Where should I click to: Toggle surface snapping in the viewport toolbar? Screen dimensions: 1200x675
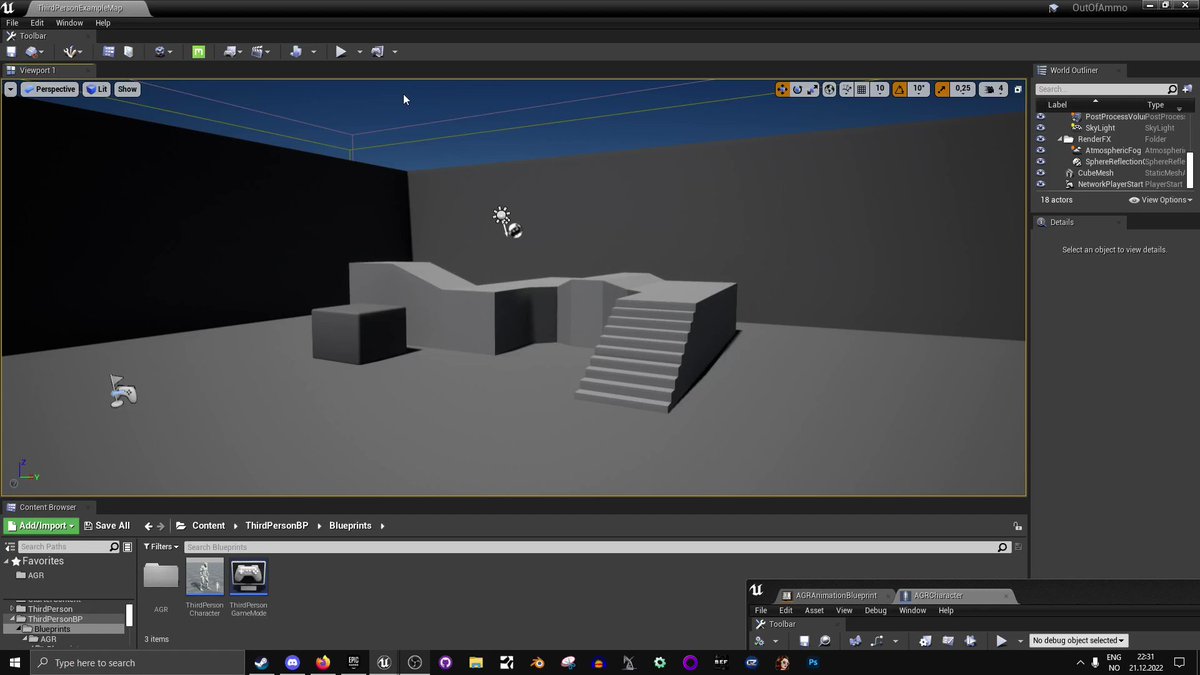click(844, 89)
